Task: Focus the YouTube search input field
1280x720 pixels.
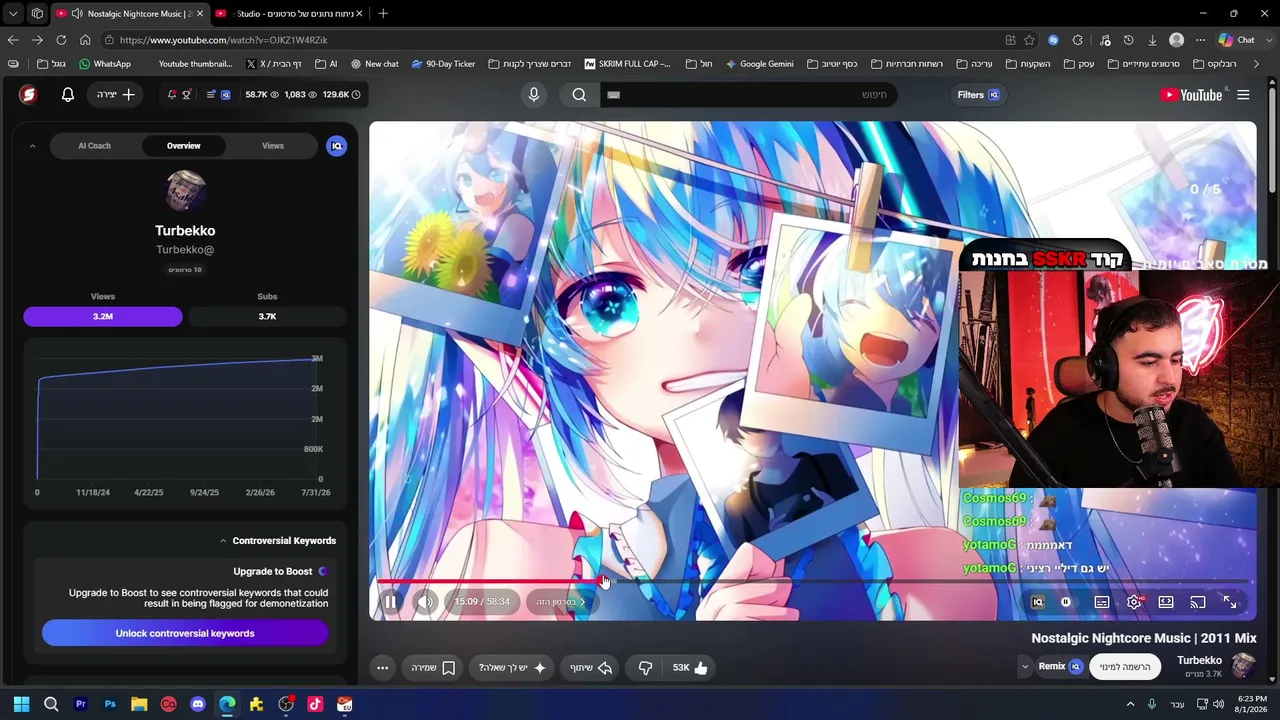Action: pos(747,95)
